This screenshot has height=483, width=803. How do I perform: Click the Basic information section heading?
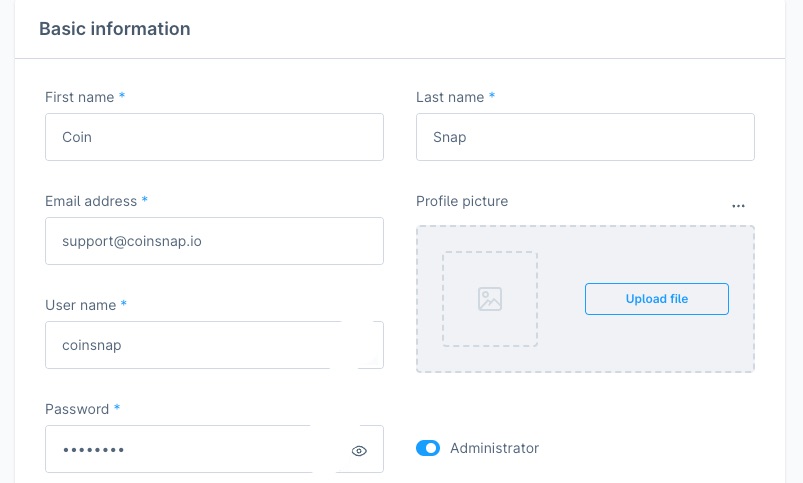click(x=115, y=29)
